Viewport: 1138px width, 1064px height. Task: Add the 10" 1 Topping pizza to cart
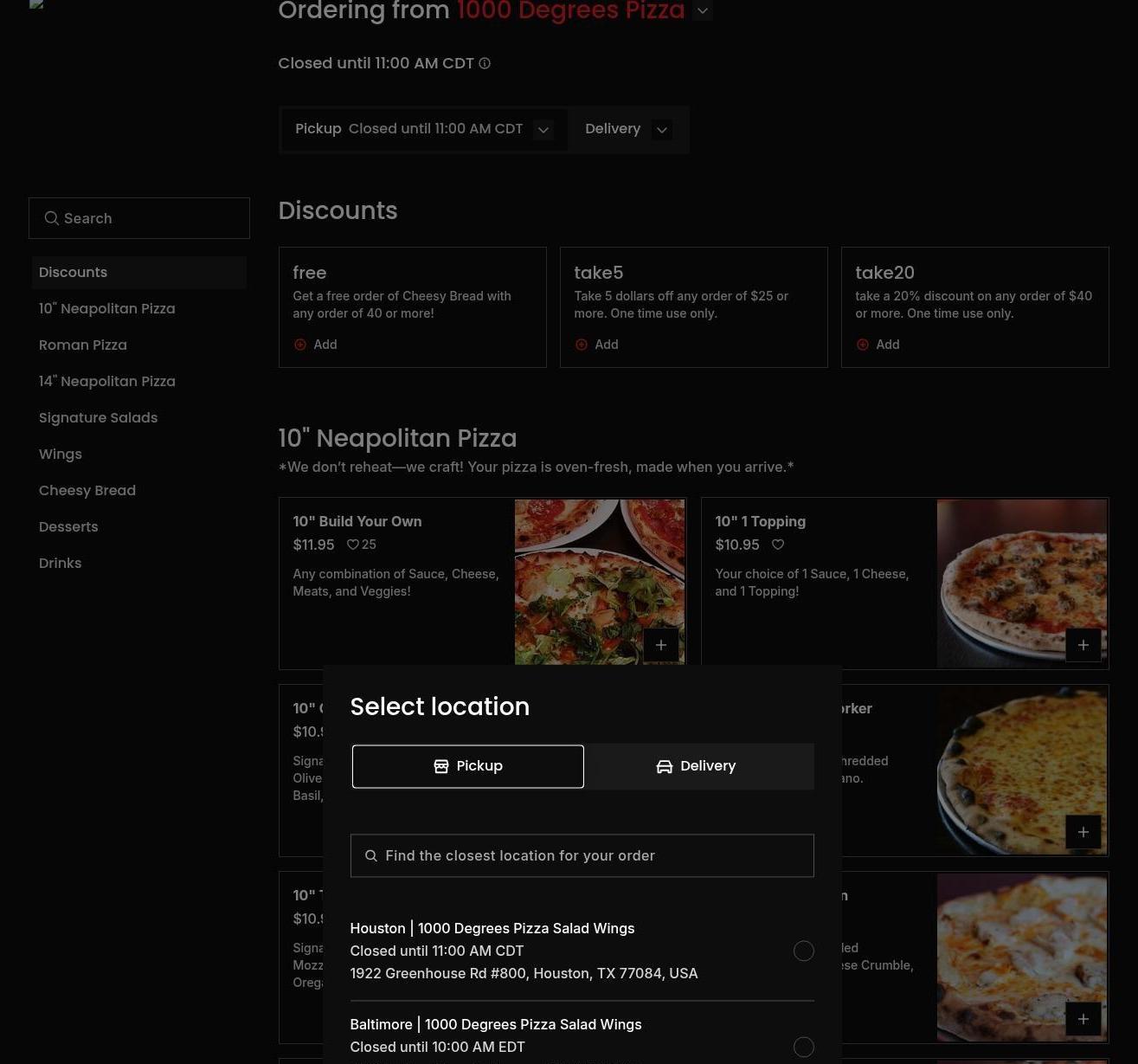pyautogui.click(x=1083, y=645)
